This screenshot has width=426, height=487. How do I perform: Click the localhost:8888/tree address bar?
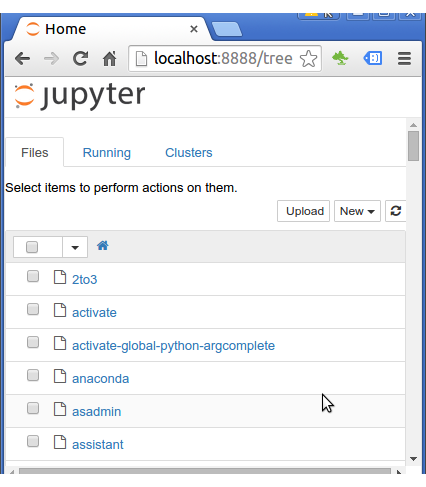(225, 59)
